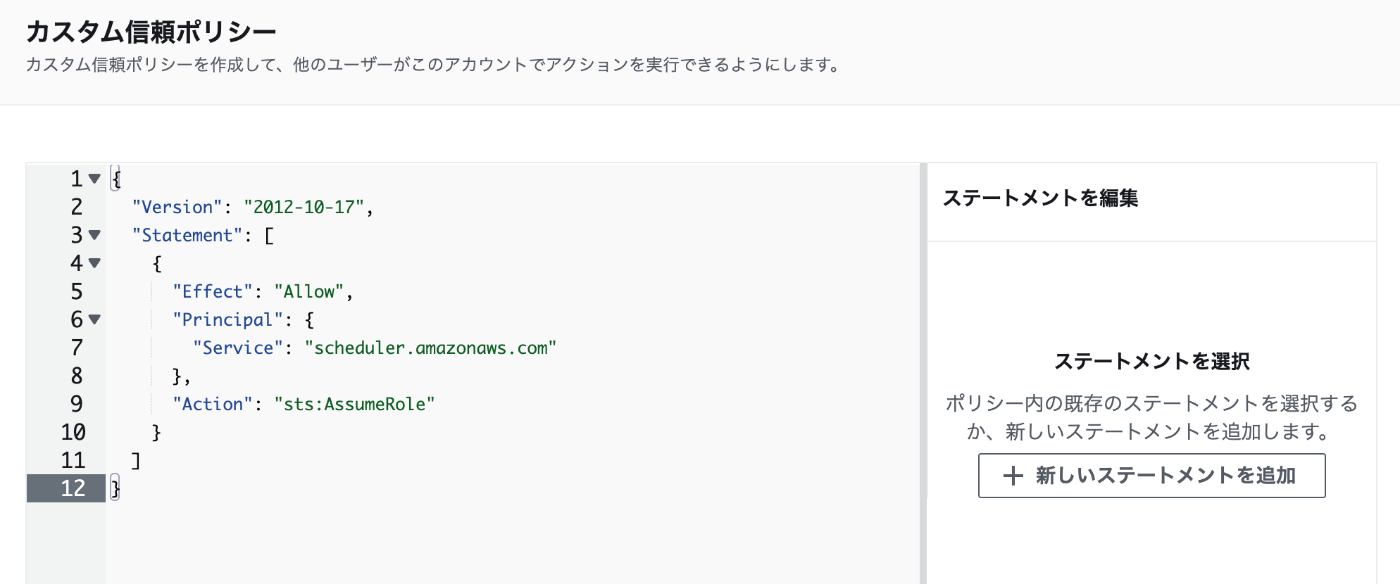Click the ステートメントを編集 panel header
1400x584 pixels.
(x=1040, y=198)
